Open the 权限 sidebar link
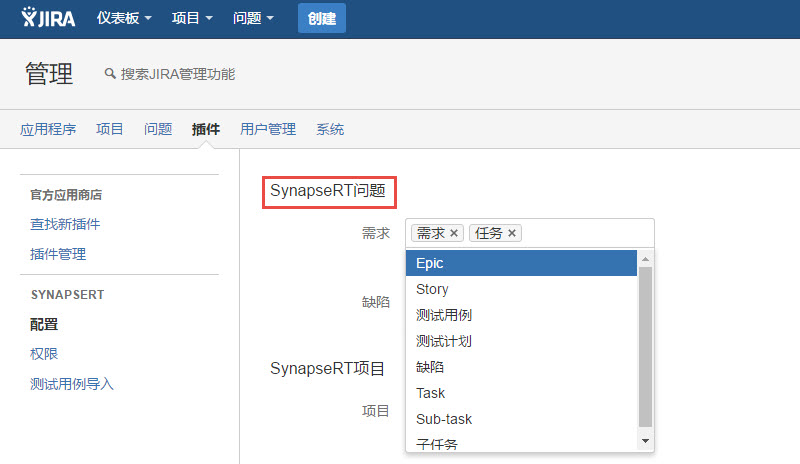800x464 pixels. [x=44, y=354]
